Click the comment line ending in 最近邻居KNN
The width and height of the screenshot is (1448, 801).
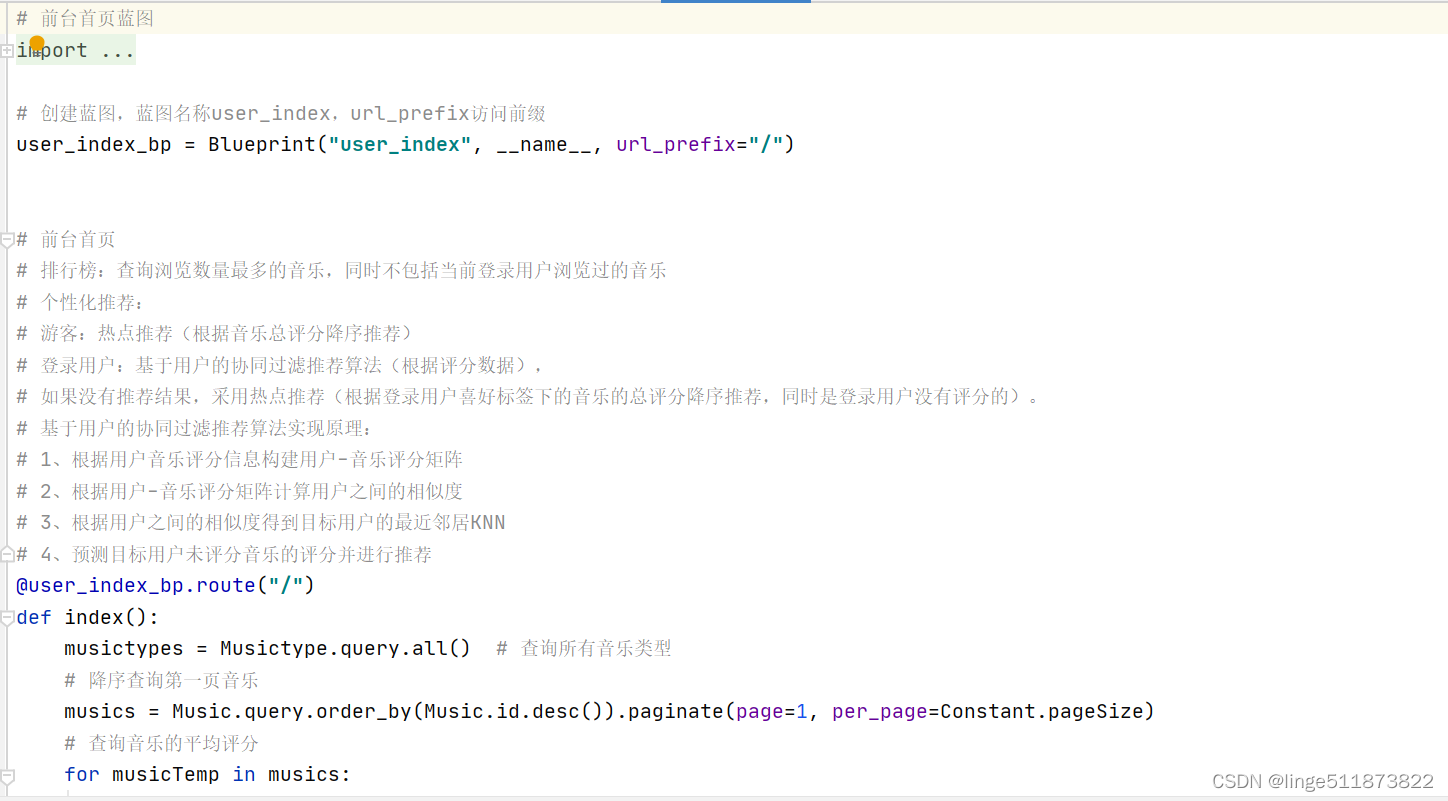tap(261, 522)
